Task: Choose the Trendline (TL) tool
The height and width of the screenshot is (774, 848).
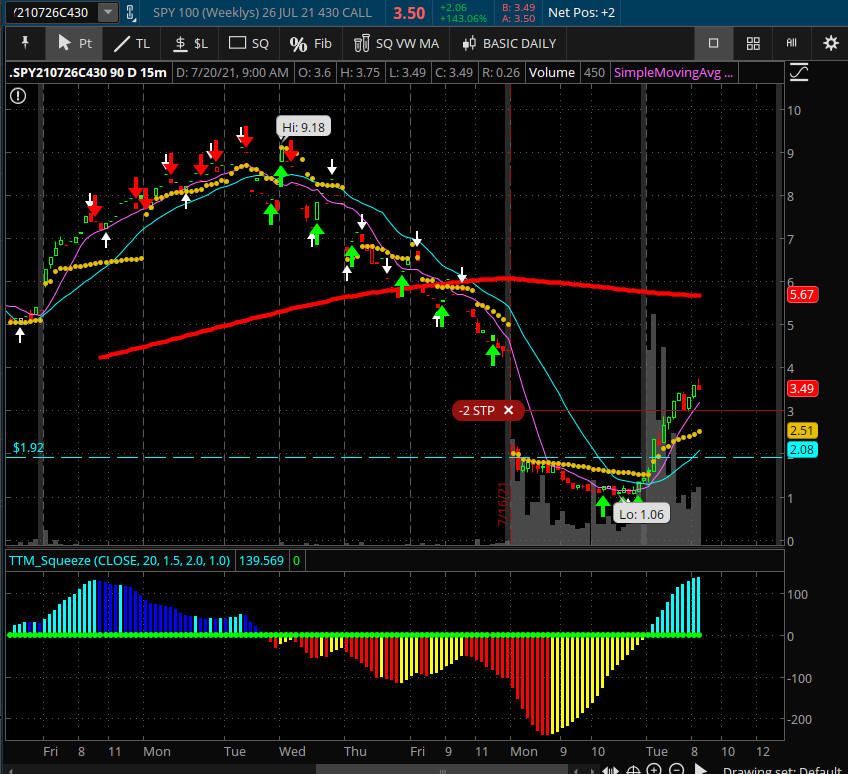Action: [x=131, y=44]
